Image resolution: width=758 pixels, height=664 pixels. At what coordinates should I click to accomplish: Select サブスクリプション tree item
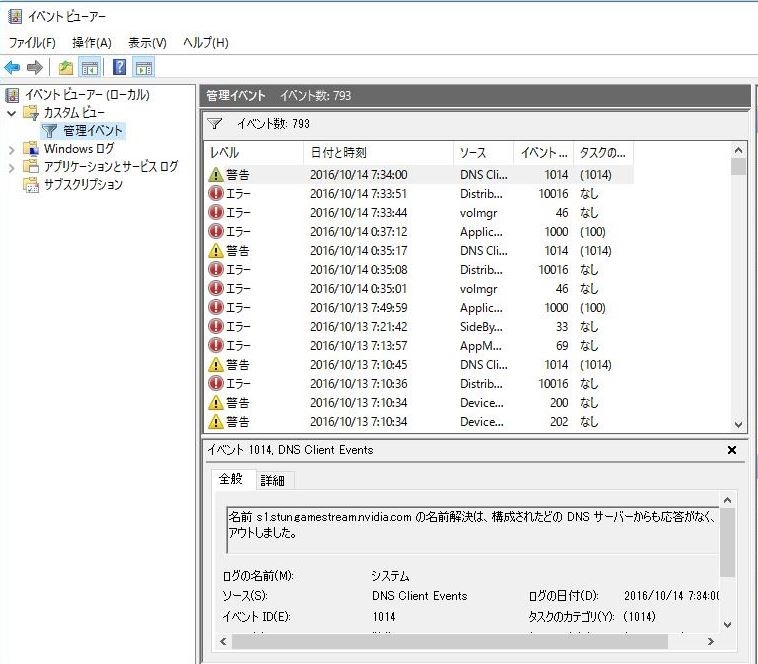tap(84, 185)
